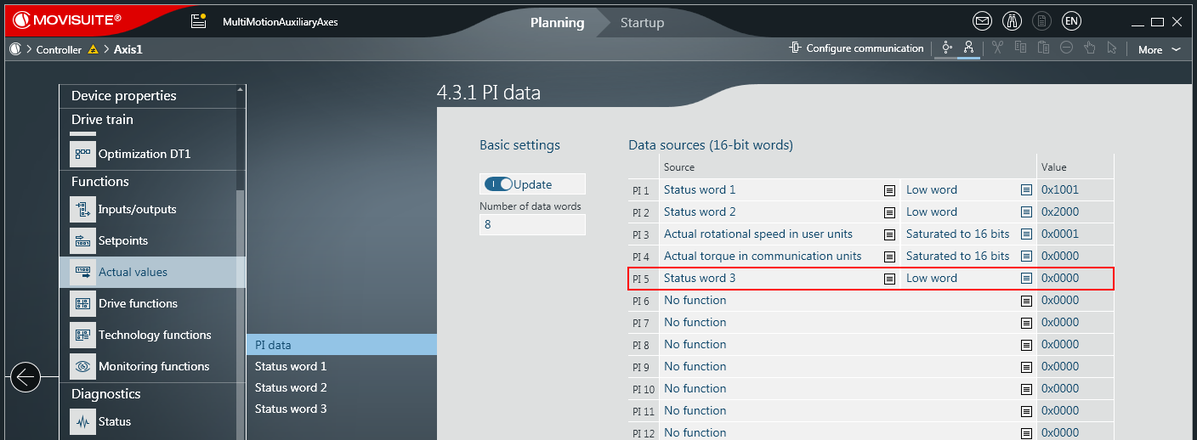The width and height of the screenshot is (1197, 440).
Task: Click the EN language selector icon
Action: [1071, 21]
